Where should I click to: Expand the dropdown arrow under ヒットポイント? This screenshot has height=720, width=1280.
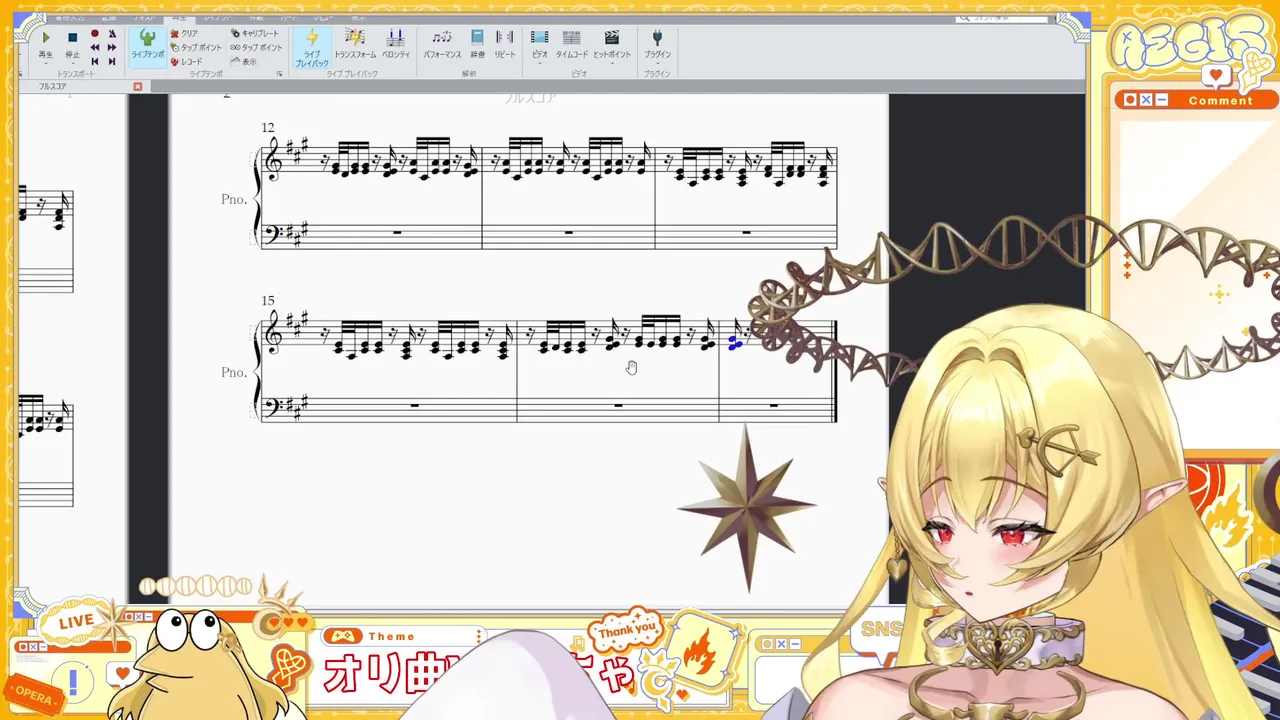(x=611, y=63)
